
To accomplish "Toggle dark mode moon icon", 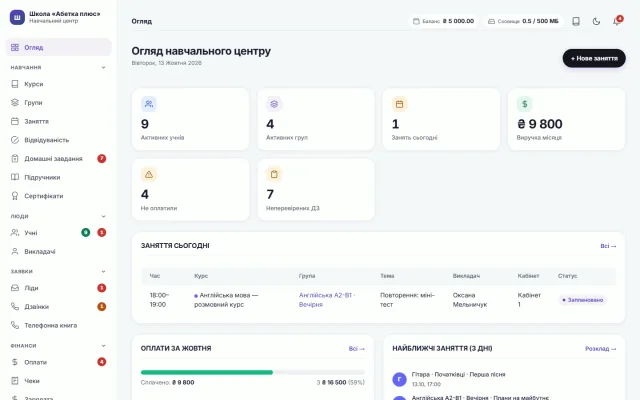I will (596, 21).
